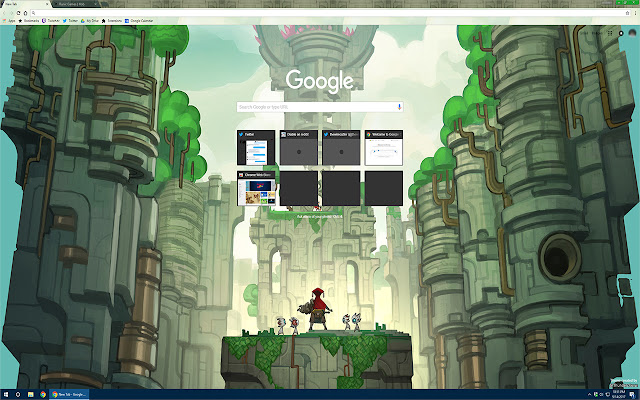Screen dimensions: 640x400
Task: Click the Images link at top right
Action: pos(597,33)
